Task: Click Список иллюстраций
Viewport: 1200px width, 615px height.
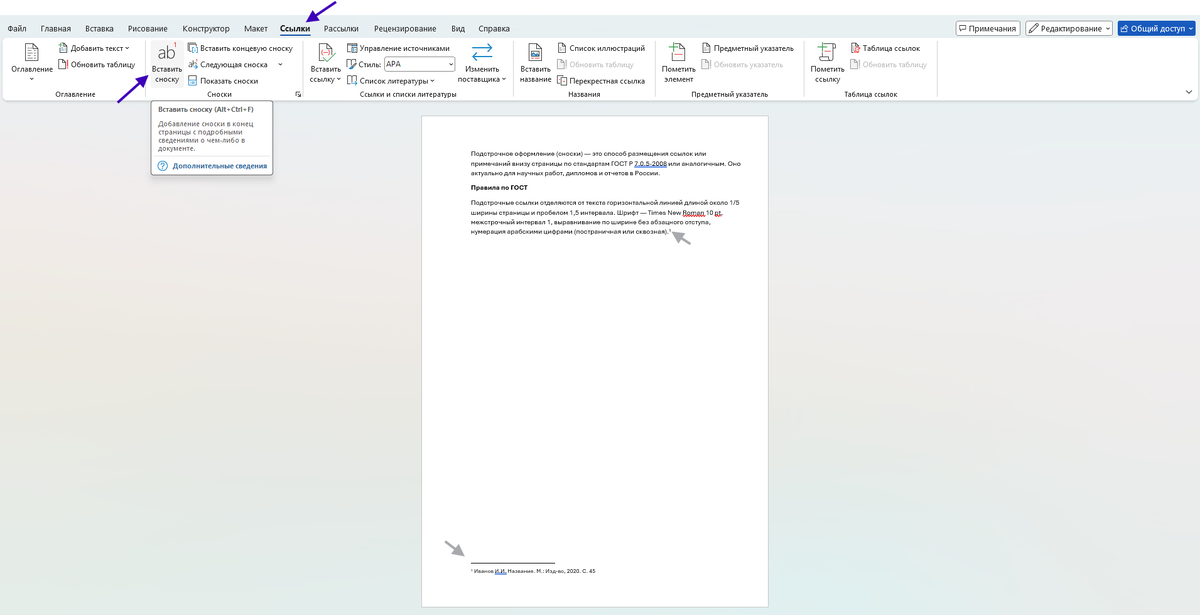Action: pyautogui.click(x=600, y=48)
